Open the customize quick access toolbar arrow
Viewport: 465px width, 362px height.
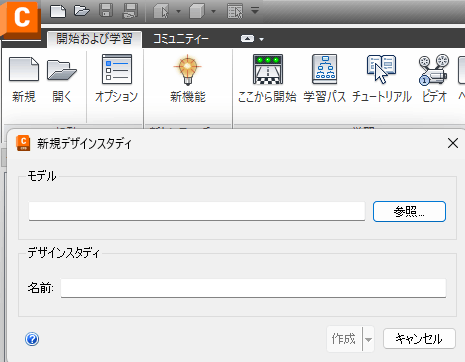click(x=255, y=11)
